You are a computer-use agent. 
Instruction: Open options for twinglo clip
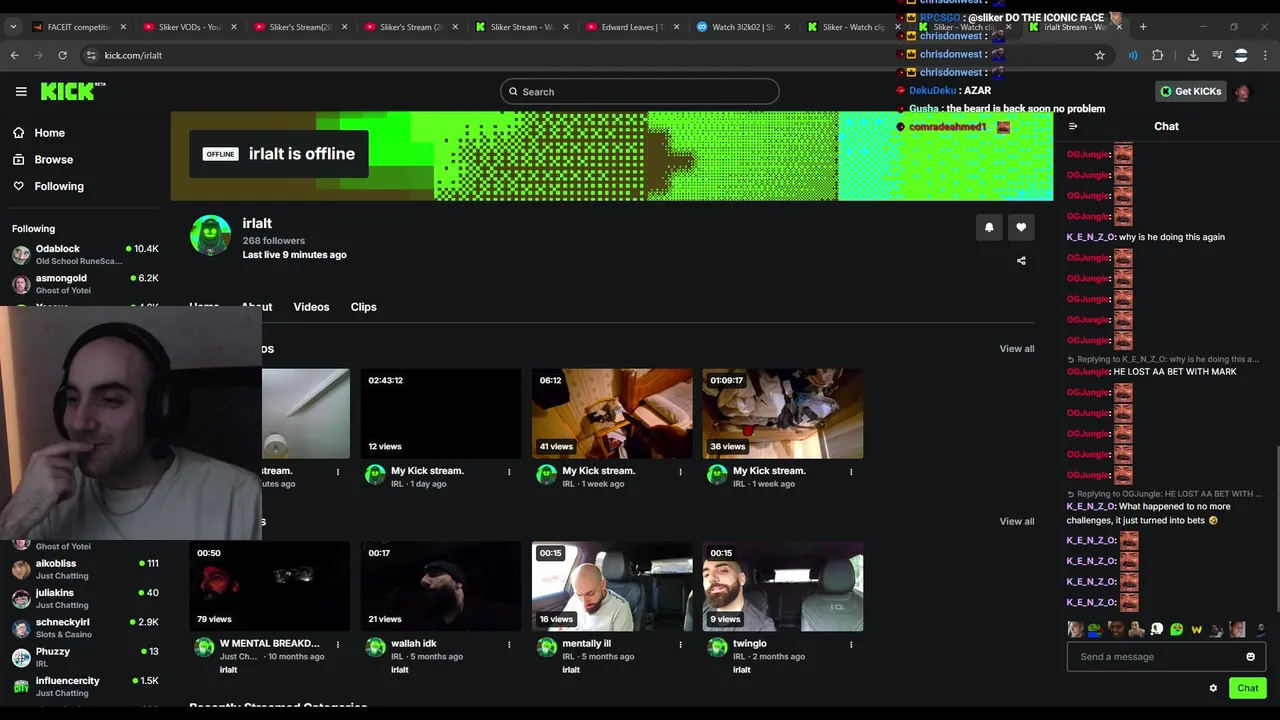click(x=851, y=645)
